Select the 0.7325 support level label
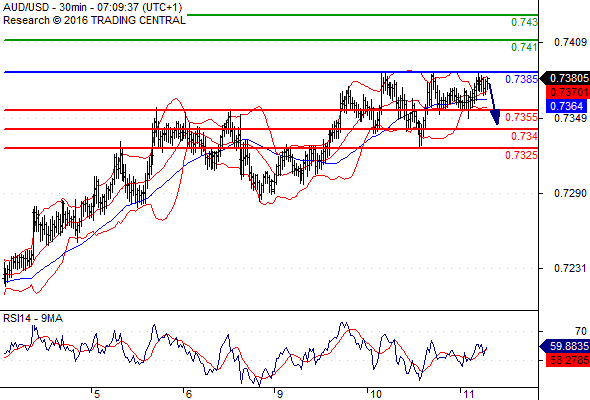Viewport: 590px width, 400px height. (x=521, y=155)
